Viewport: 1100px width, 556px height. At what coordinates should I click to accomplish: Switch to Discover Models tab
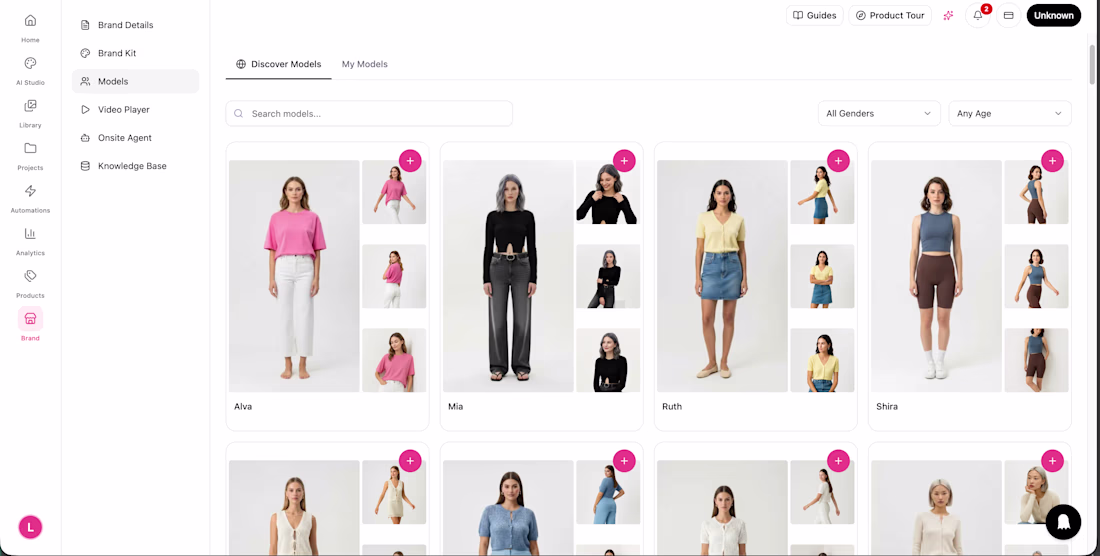click(279, 64)
